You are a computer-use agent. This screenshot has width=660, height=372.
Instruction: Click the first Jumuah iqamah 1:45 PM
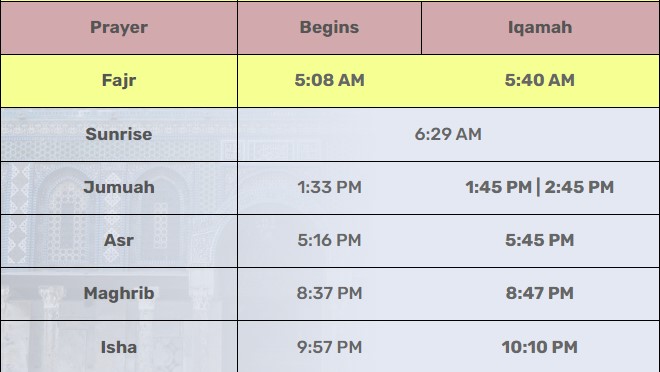pos(498,187)
